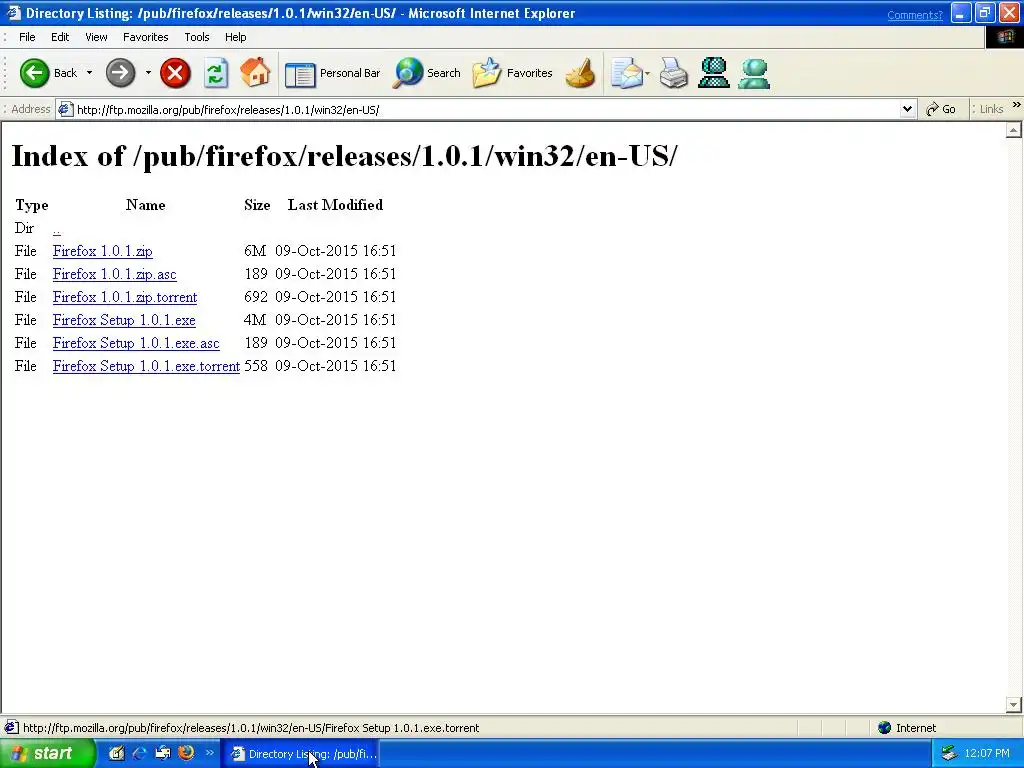
Task: Open Forward button history dropdown arrow
Action: click(x=148, y=72)
